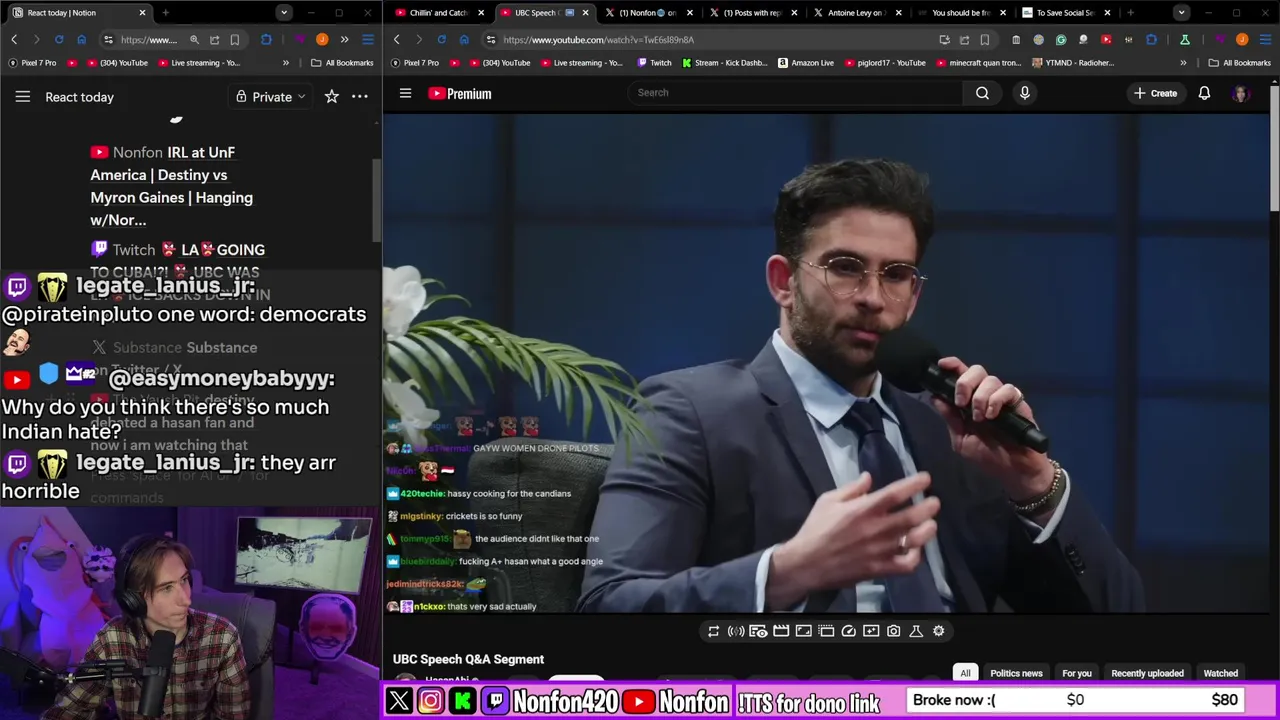
Task: Click the install/cast icon in YouTube address bar
Action: pos(944,39)
